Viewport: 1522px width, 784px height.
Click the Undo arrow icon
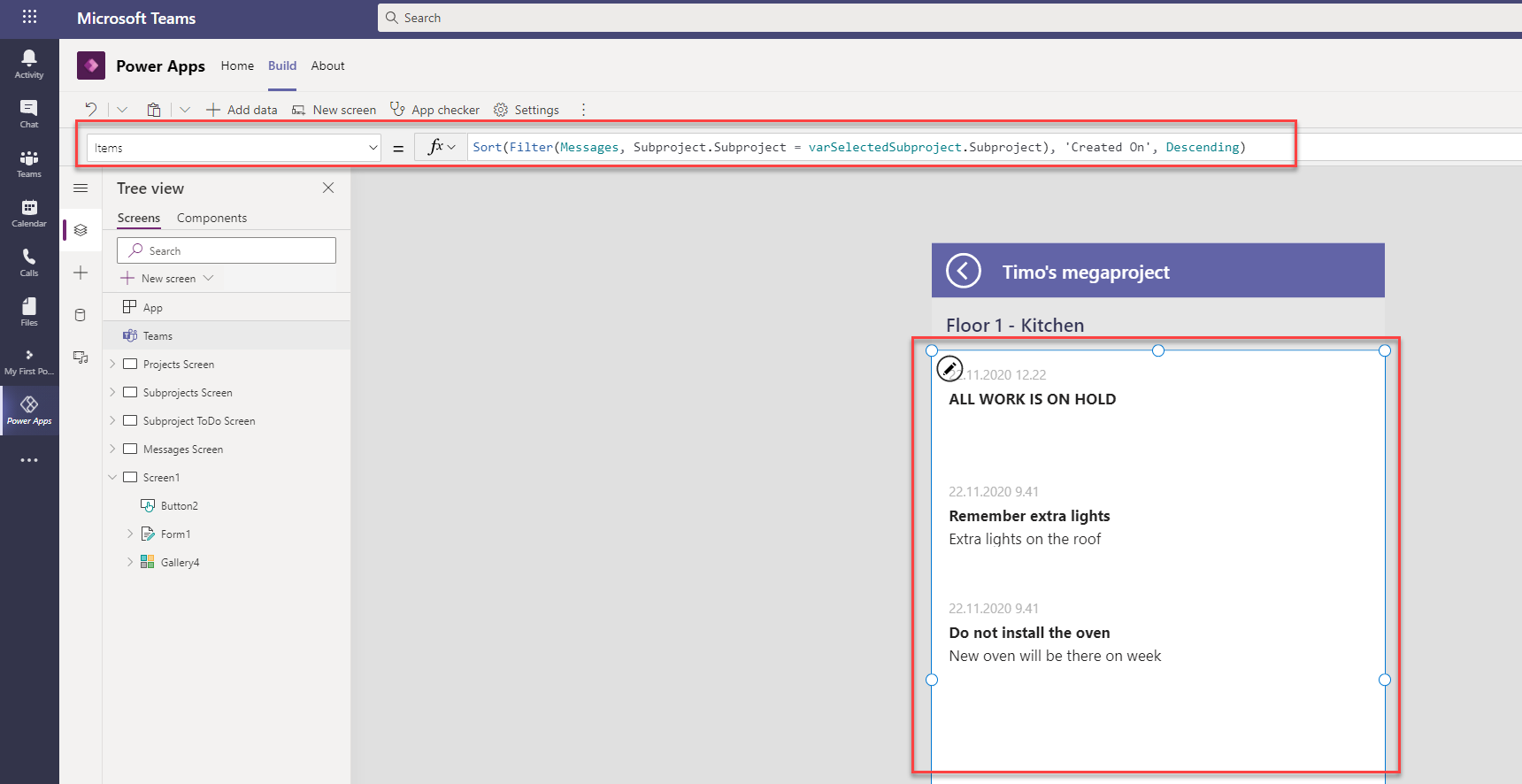[x=90, y=110]
